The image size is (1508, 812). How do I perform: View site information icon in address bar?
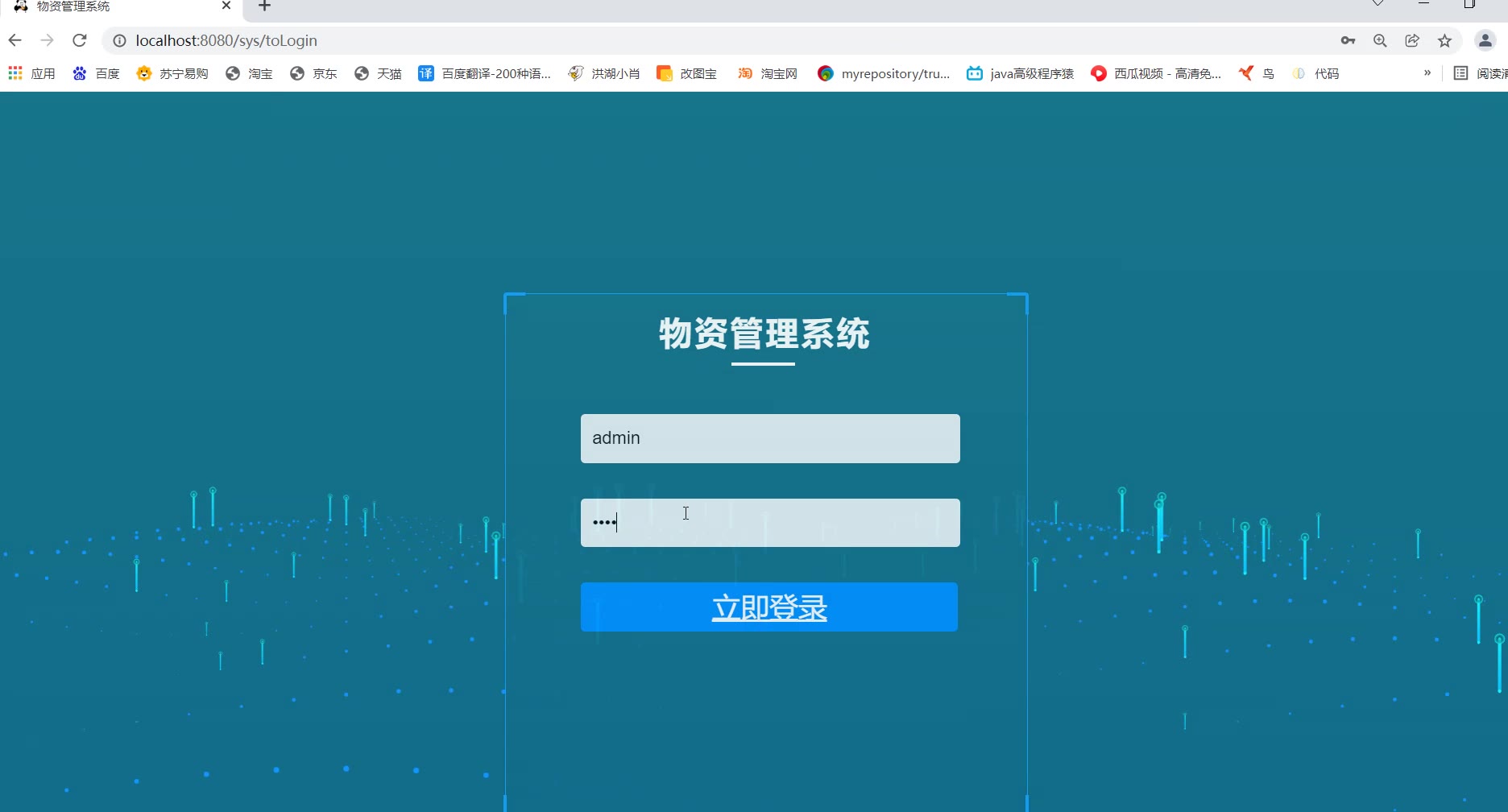[x=119, y=40]
